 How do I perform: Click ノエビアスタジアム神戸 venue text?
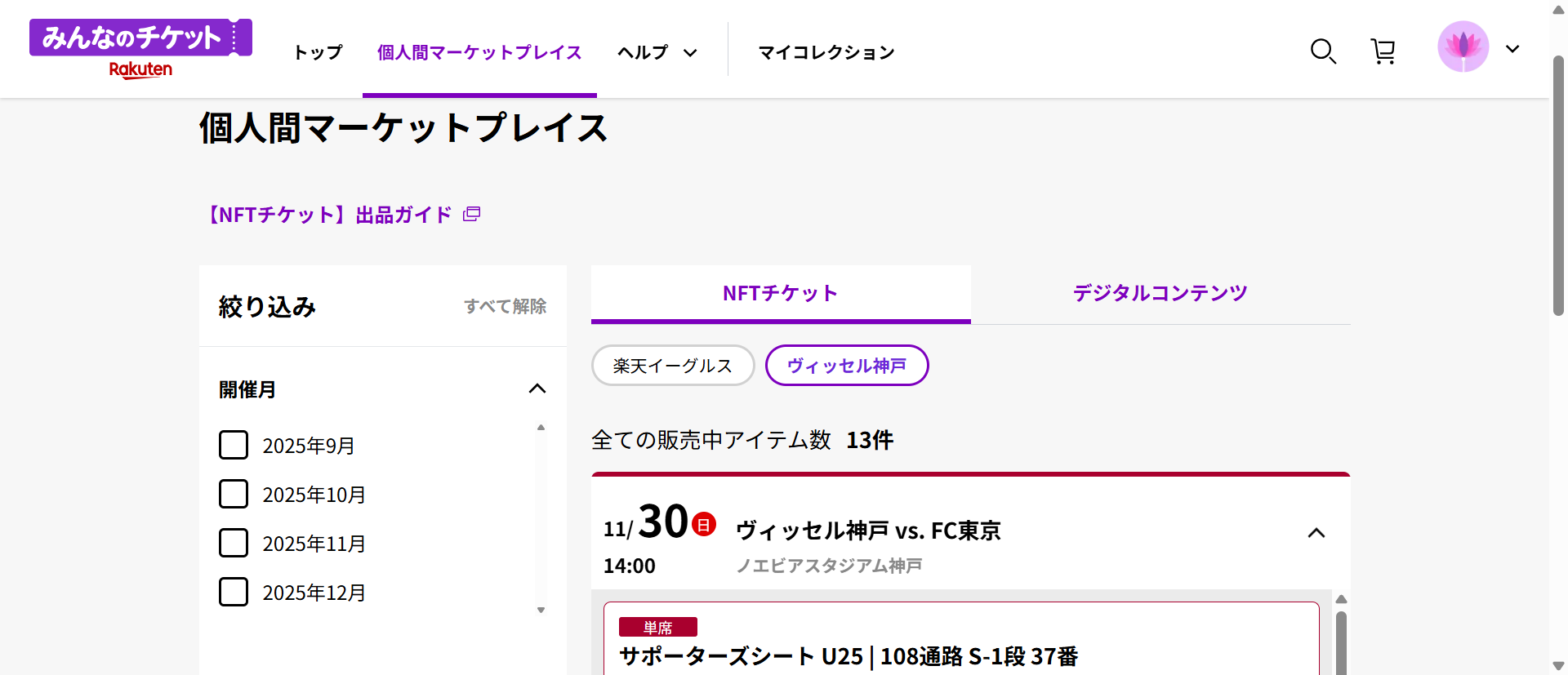click(x=829, y=566)
